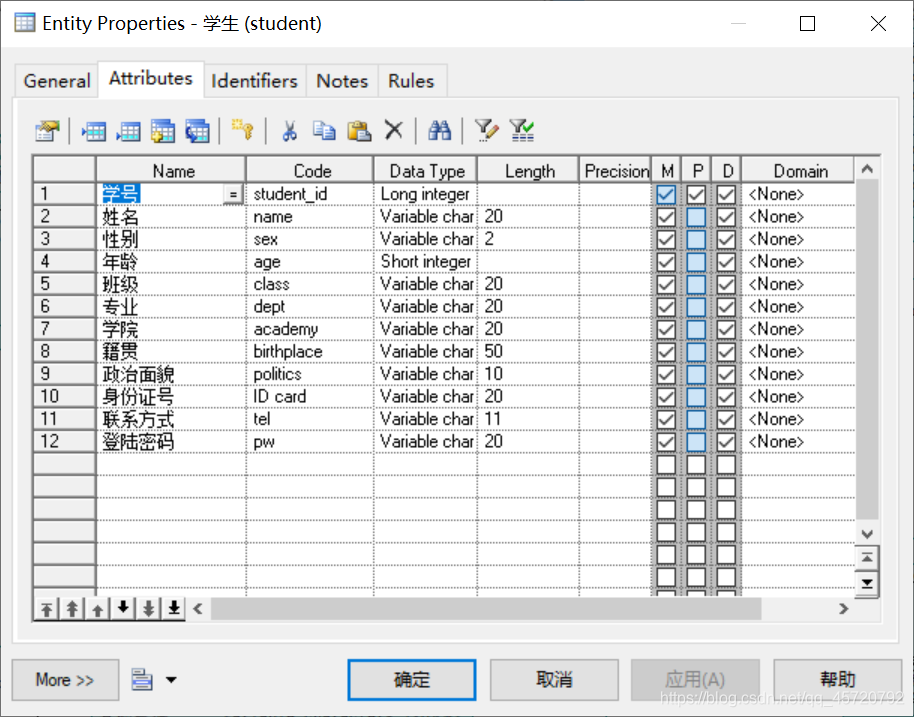Screen dimensions: 914x717
Task: Open Find using the binoculars icon
Action: pyautogui.click(x=438, y=130)
